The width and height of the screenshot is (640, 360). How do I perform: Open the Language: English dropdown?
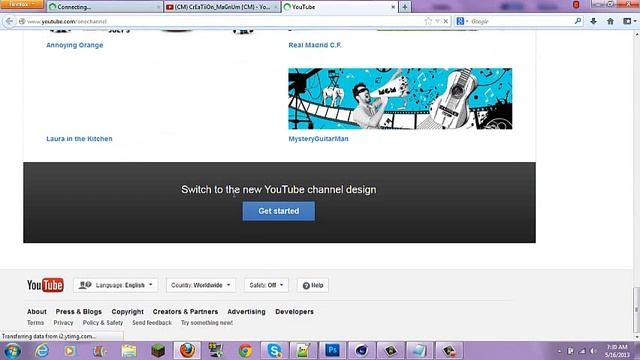(x=116, y=285)
